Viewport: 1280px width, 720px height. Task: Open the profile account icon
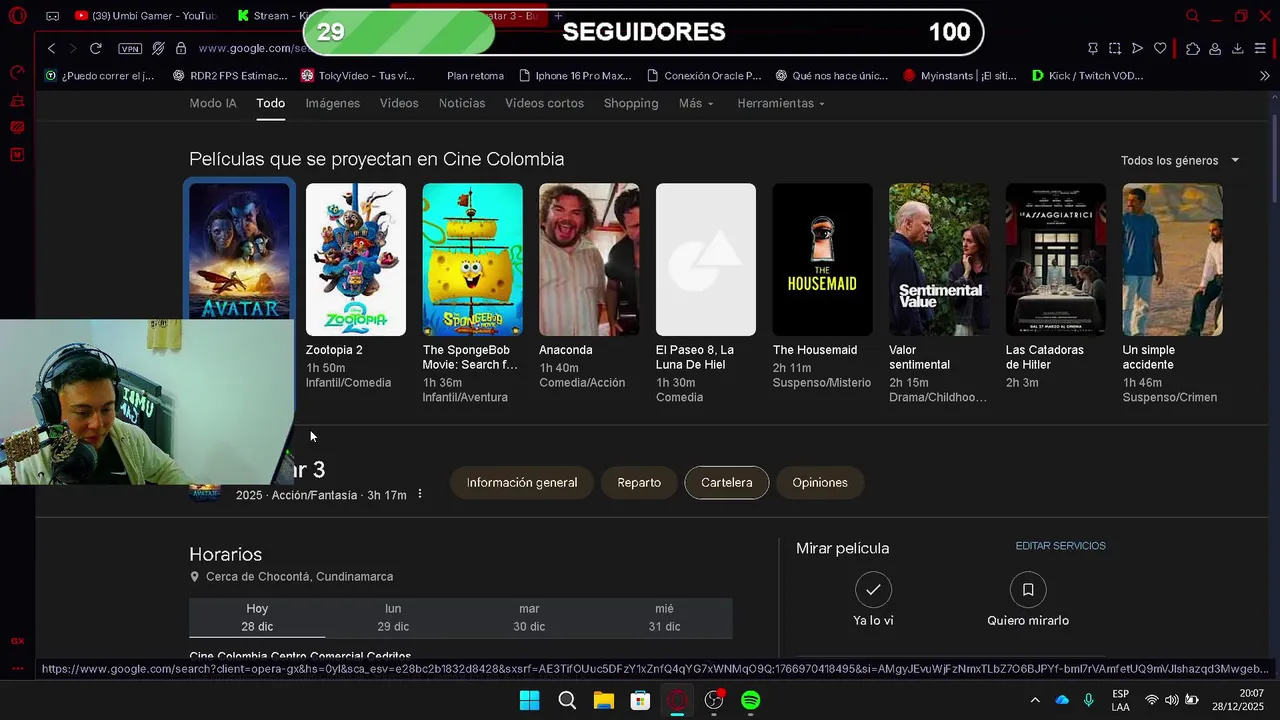1215,48
